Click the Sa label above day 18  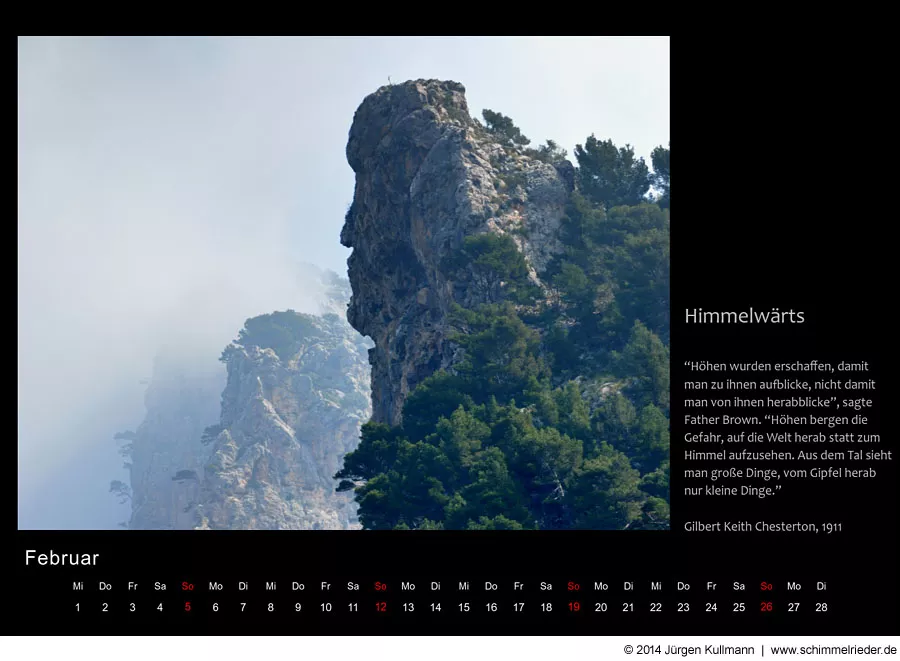coord(546,586)
